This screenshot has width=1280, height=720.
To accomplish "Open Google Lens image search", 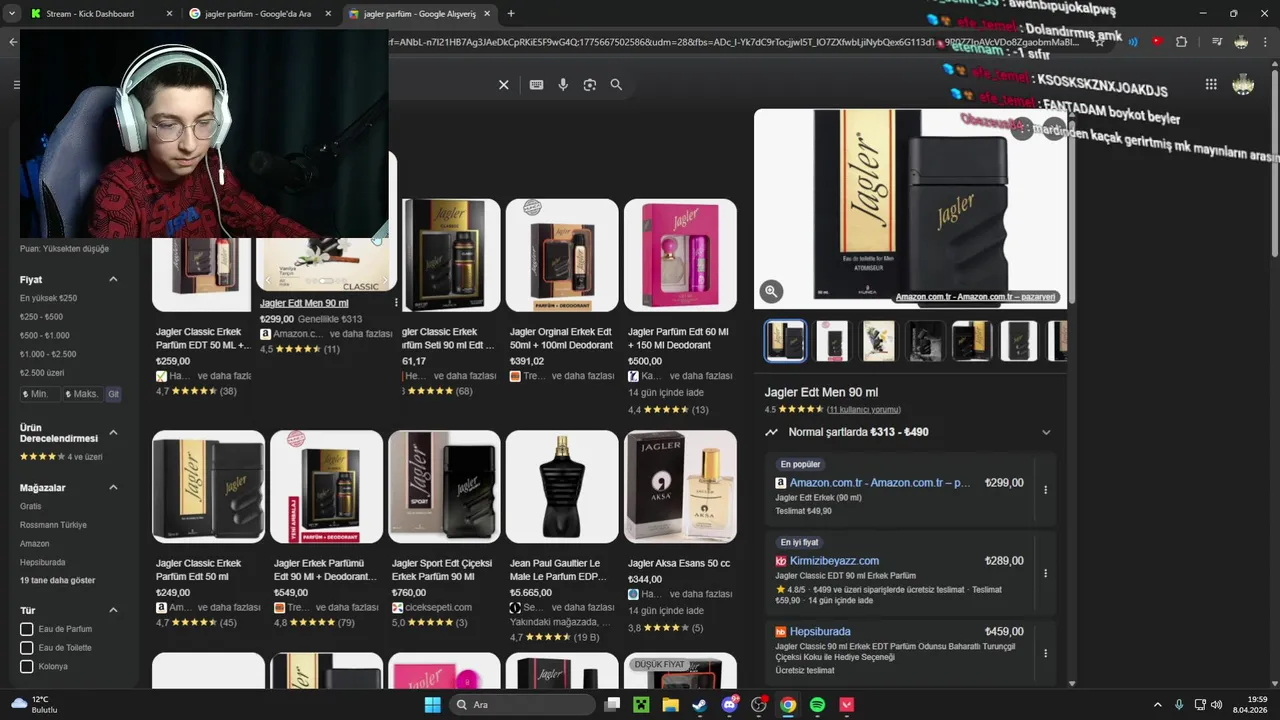I will click(x=590, y=85).
